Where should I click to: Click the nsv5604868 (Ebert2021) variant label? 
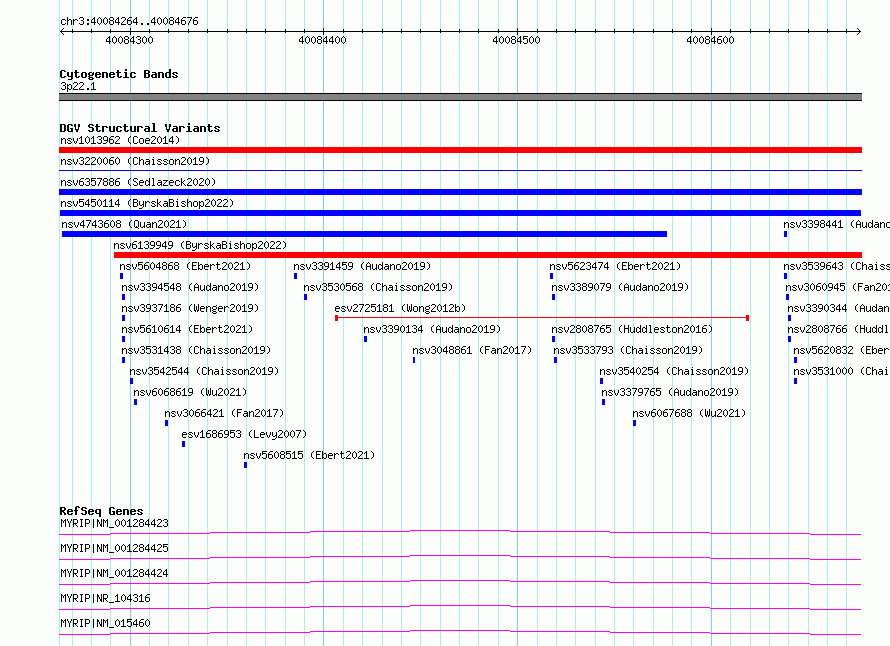(185, 266)
